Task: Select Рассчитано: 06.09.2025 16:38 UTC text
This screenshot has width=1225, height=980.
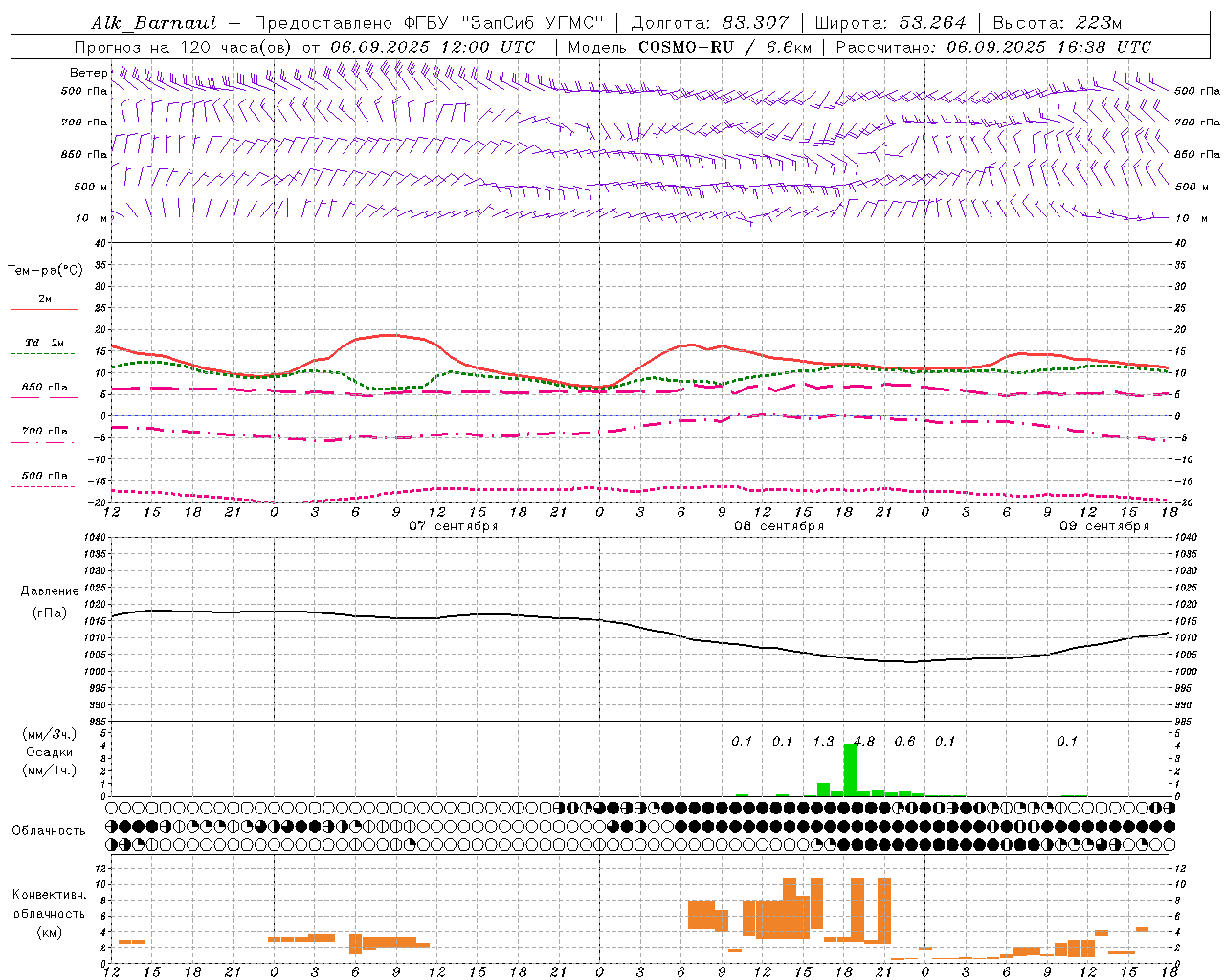Action: pyautogui.click(x=993, y=47)
